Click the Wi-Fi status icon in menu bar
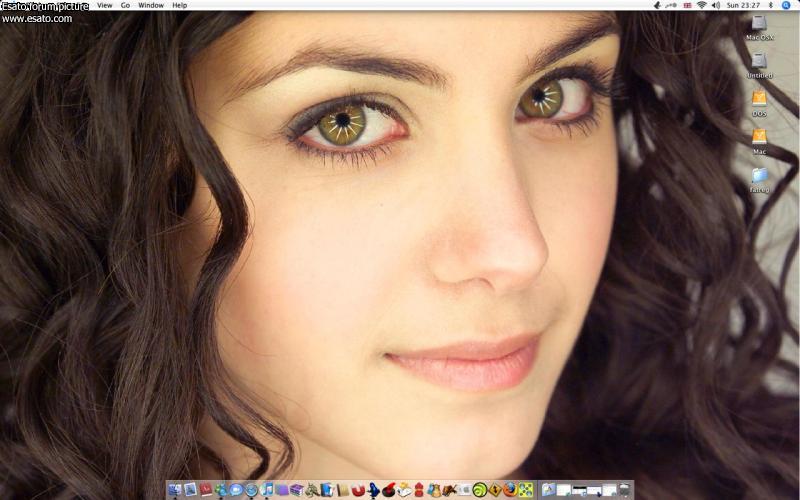800x500 pixels. click(702, 5)
